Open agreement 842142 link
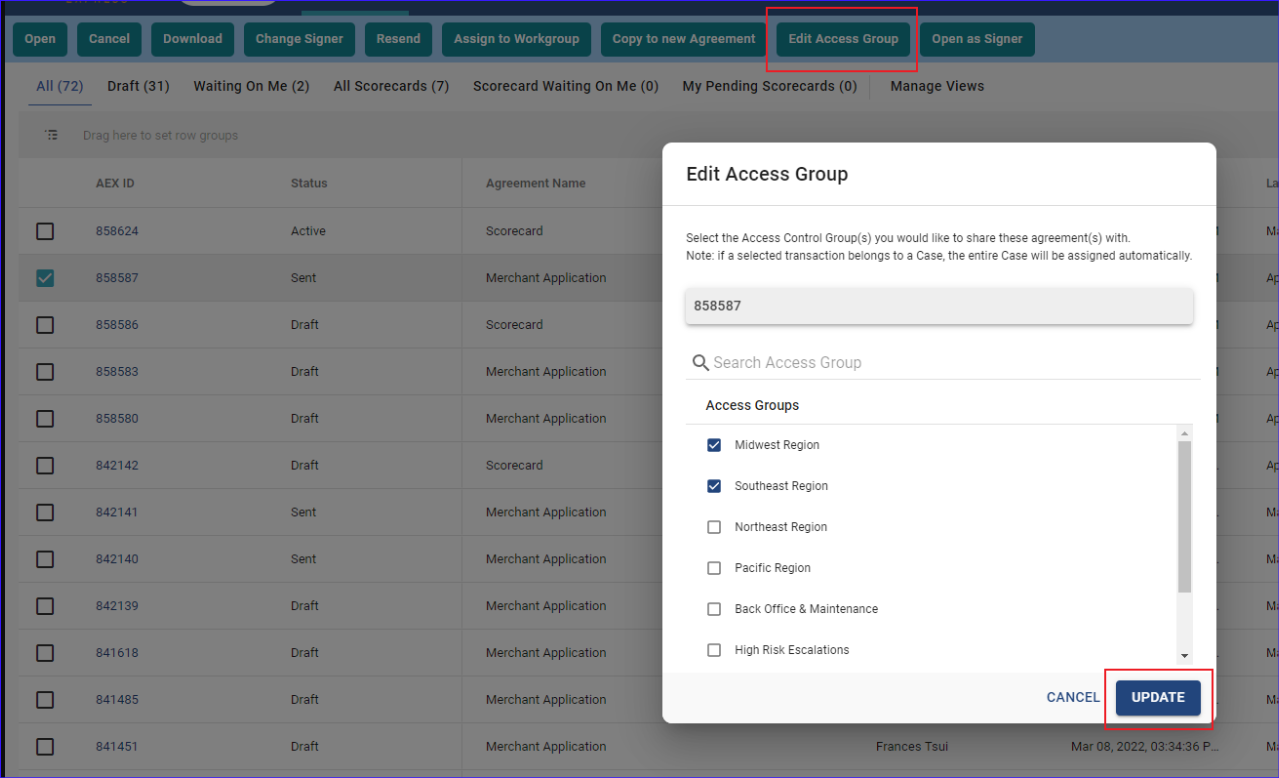The width and height of the screenshot is (1279, 778). click(117, 465)
